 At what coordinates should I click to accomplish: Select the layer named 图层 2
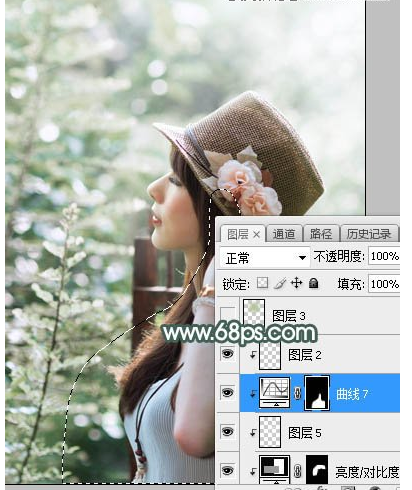(305, 355)
